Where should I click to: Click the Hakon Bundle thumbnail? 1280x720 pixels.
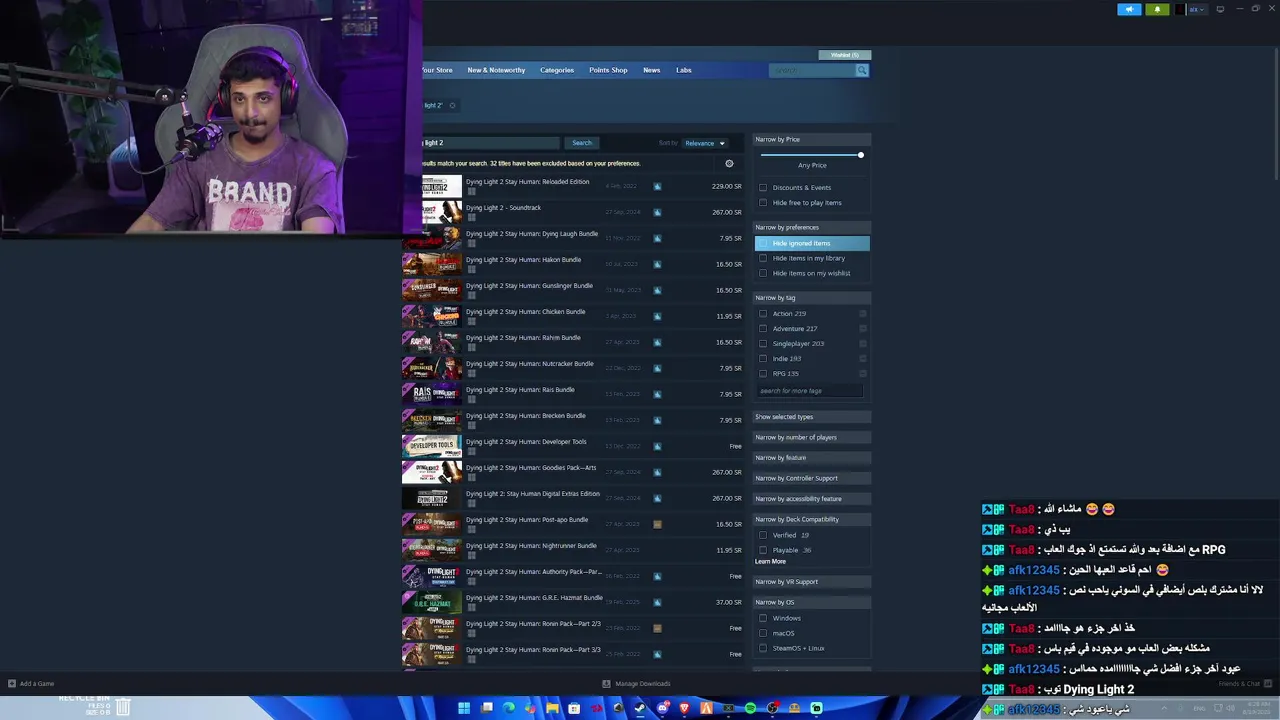(x=432, y=264)
